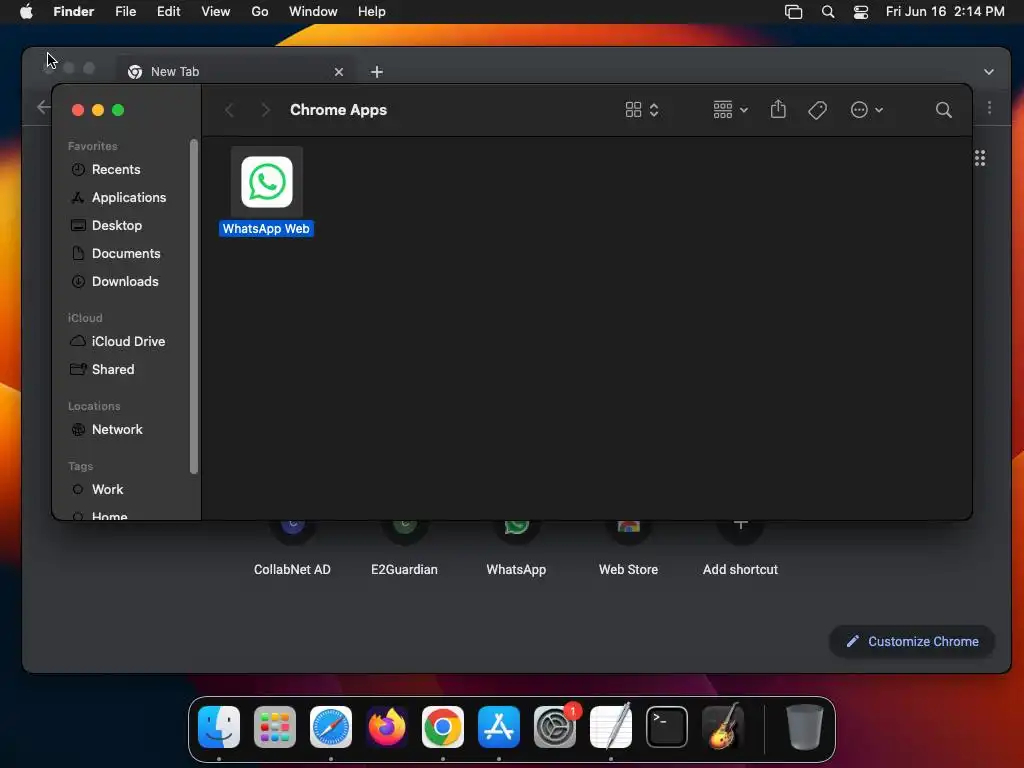Open the Finder menu in menu bar
This screenshot has height=768, width=1024.
(74, 12)
